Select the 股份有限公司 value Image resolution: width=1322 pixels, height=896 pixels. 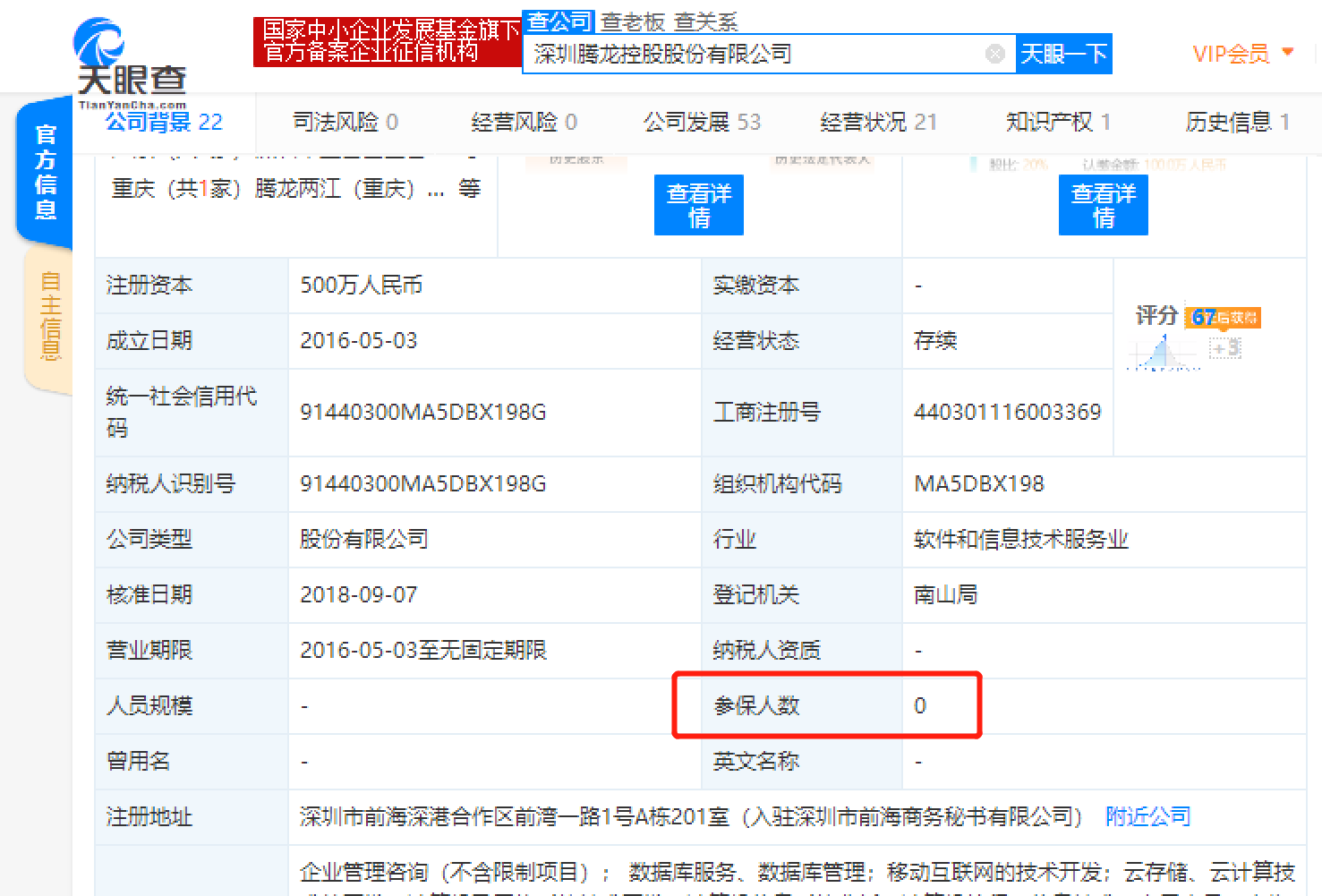click(x=364, y=539)
